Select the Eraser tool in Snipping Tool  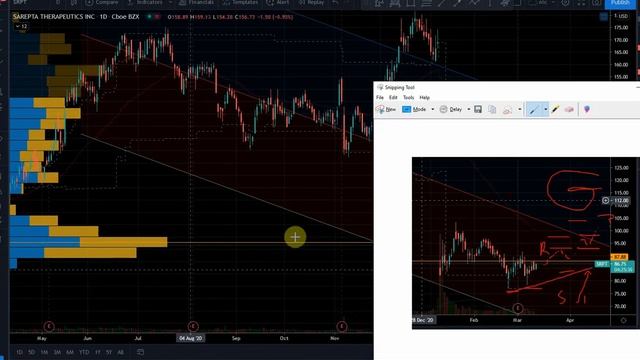tap(569, 109)
